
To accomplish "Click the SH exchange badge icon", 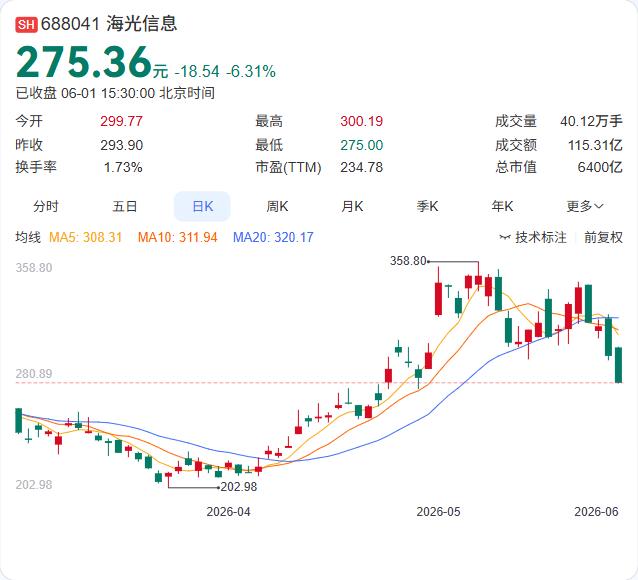I will click(26, 24).
